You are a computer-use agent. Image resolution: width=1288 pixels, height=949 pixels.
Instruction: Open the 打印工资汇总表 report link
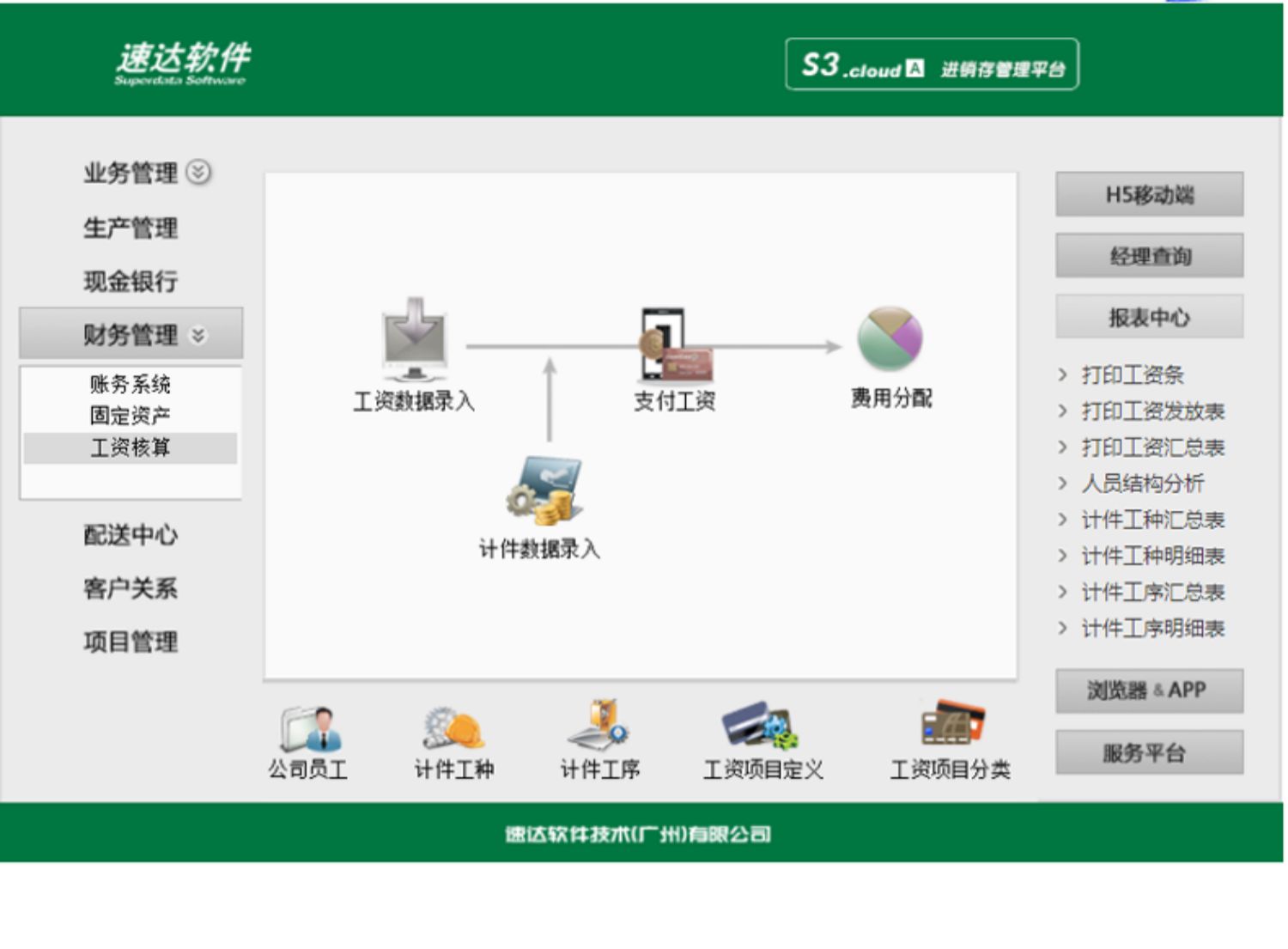point(1153,447)
